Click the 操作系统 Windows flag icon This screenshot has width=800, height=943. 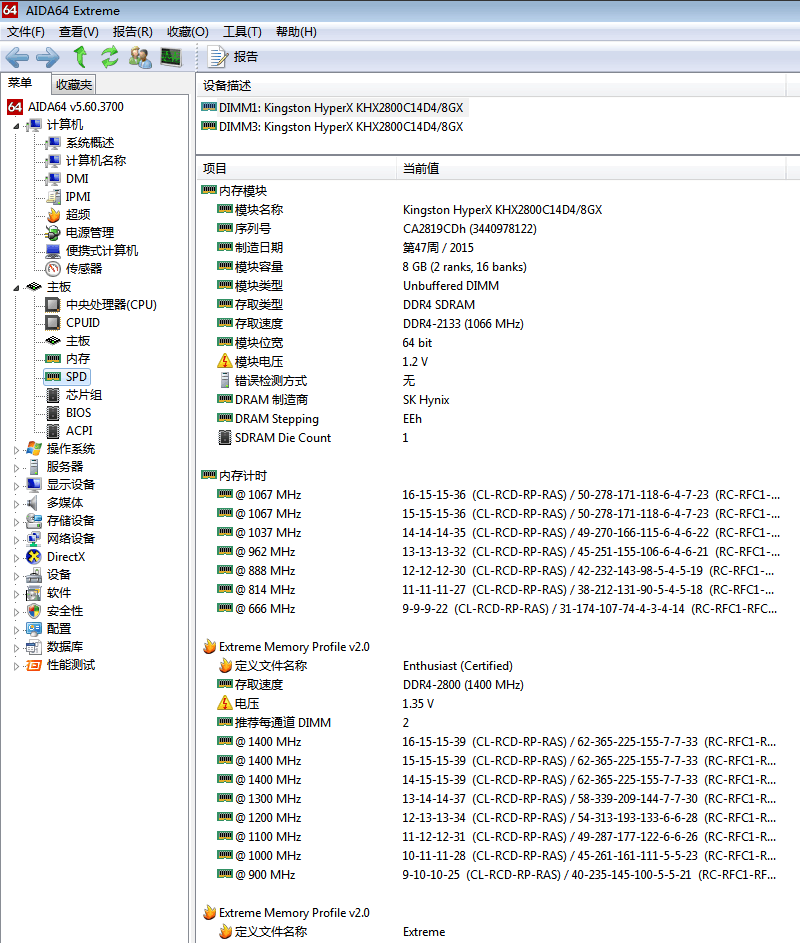(34, 449)
